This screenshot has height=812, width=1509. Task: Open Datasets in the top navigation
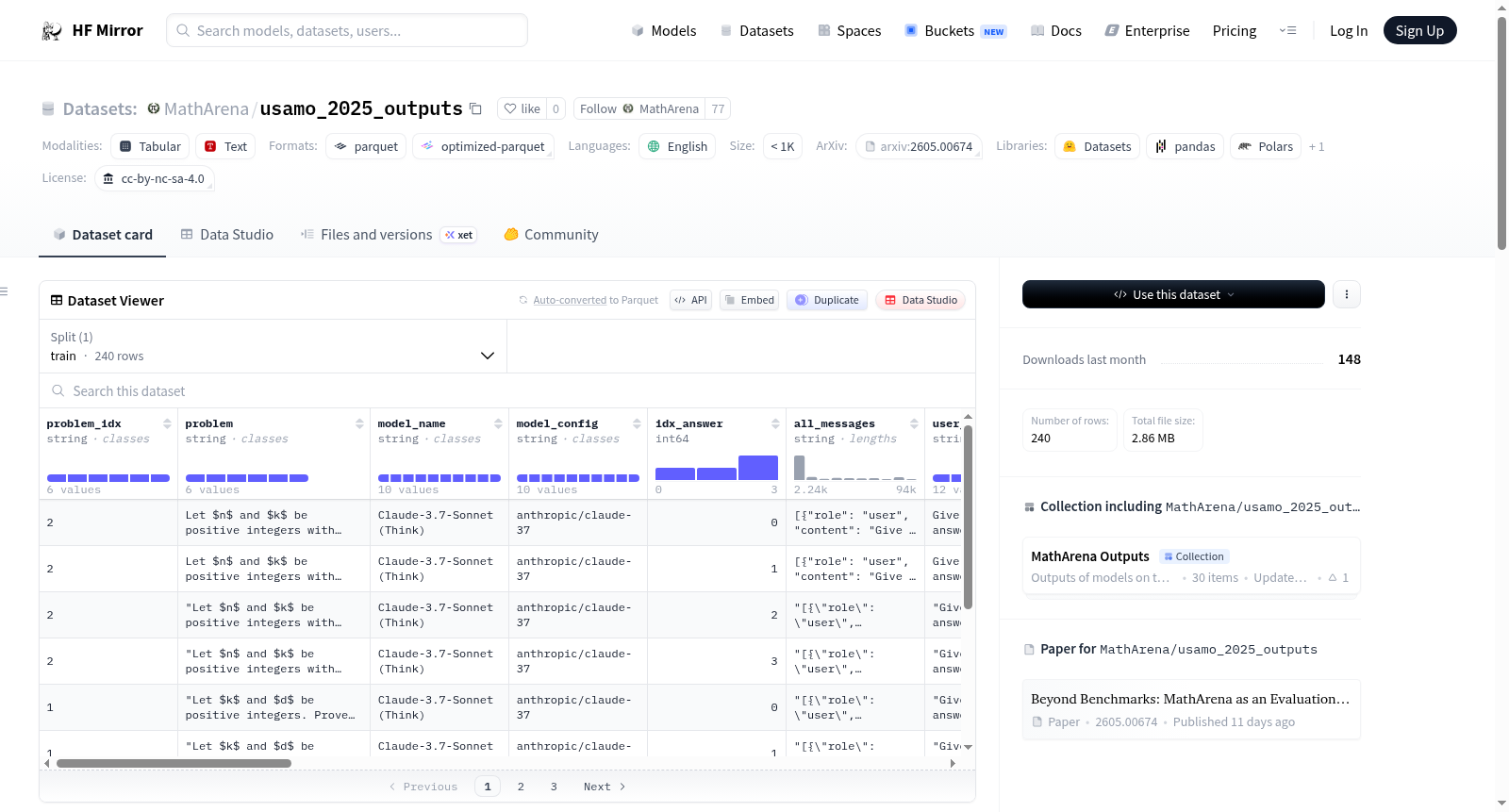756,31
